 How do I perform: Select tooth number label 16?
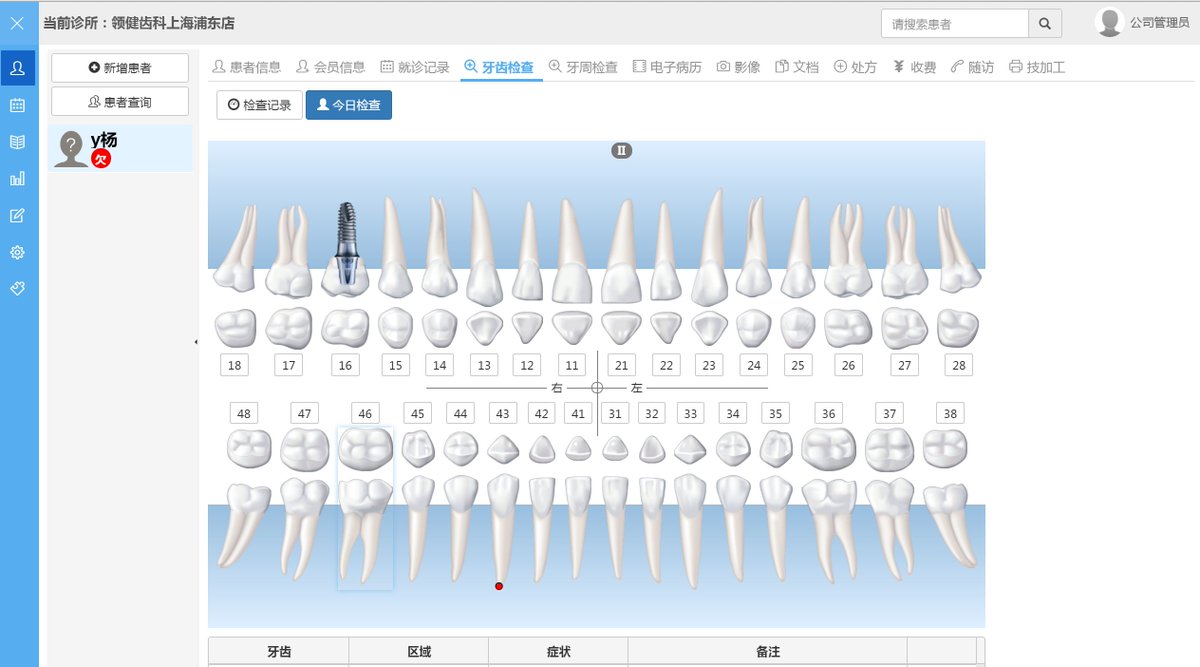(x=345, y=365)
